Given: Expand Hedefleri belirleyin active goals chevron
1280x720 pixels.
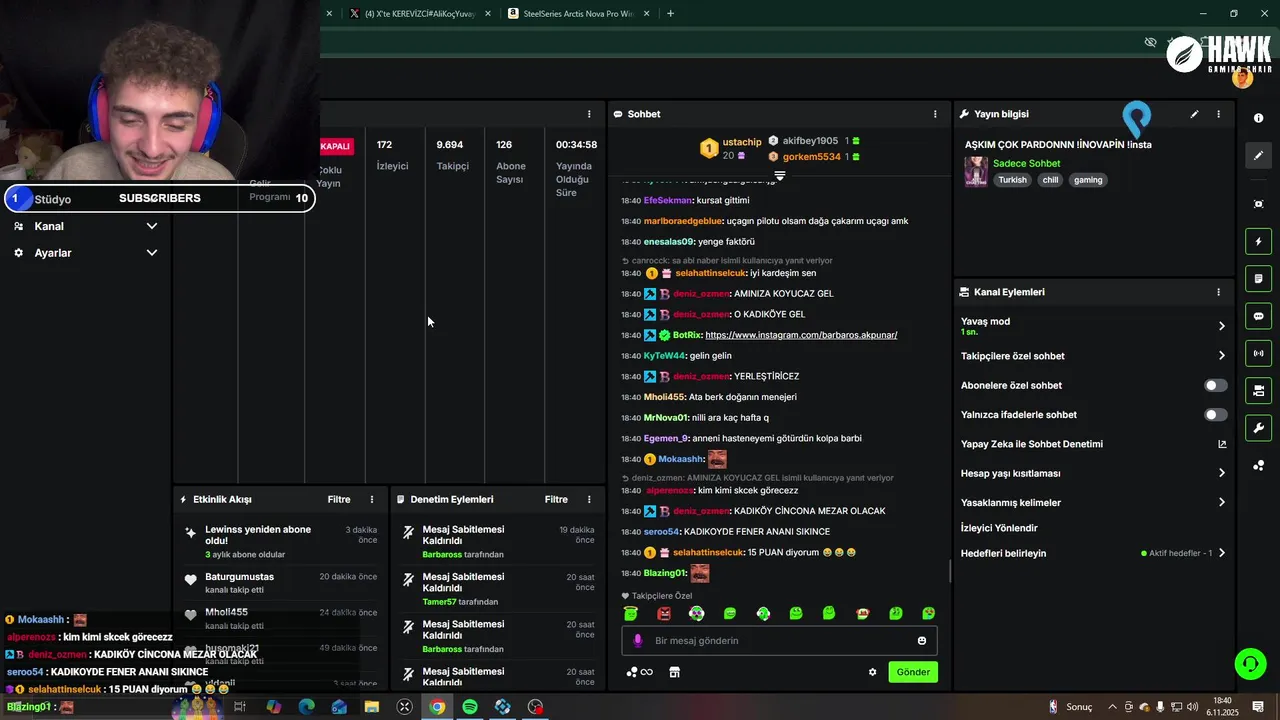Looking at the screenshot, I should click(1221, 553).
